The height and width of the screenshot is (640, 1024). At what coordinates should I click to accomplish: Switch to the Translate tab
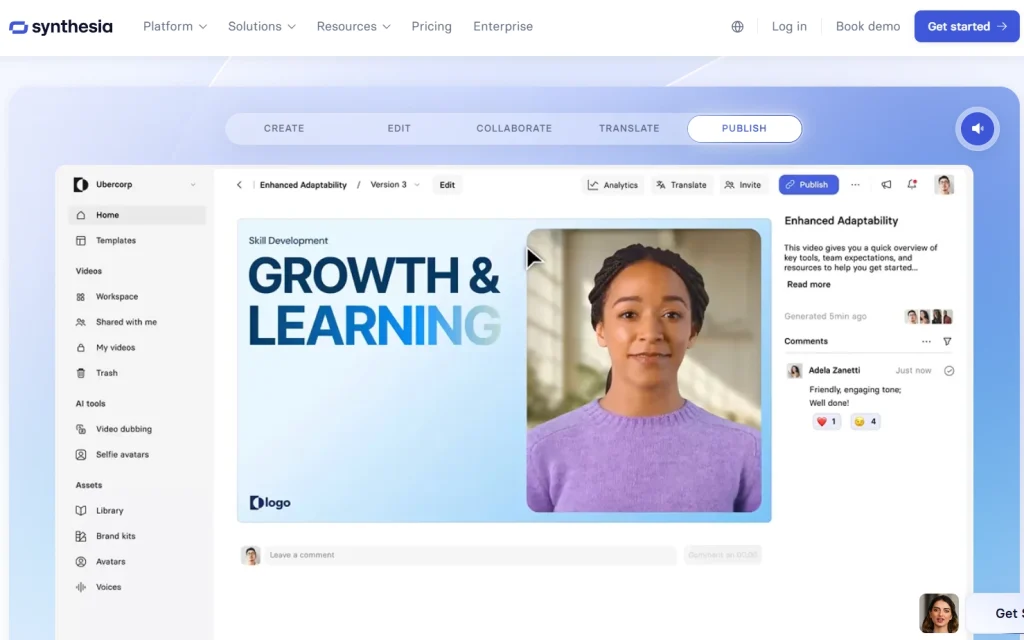[629, 129]
